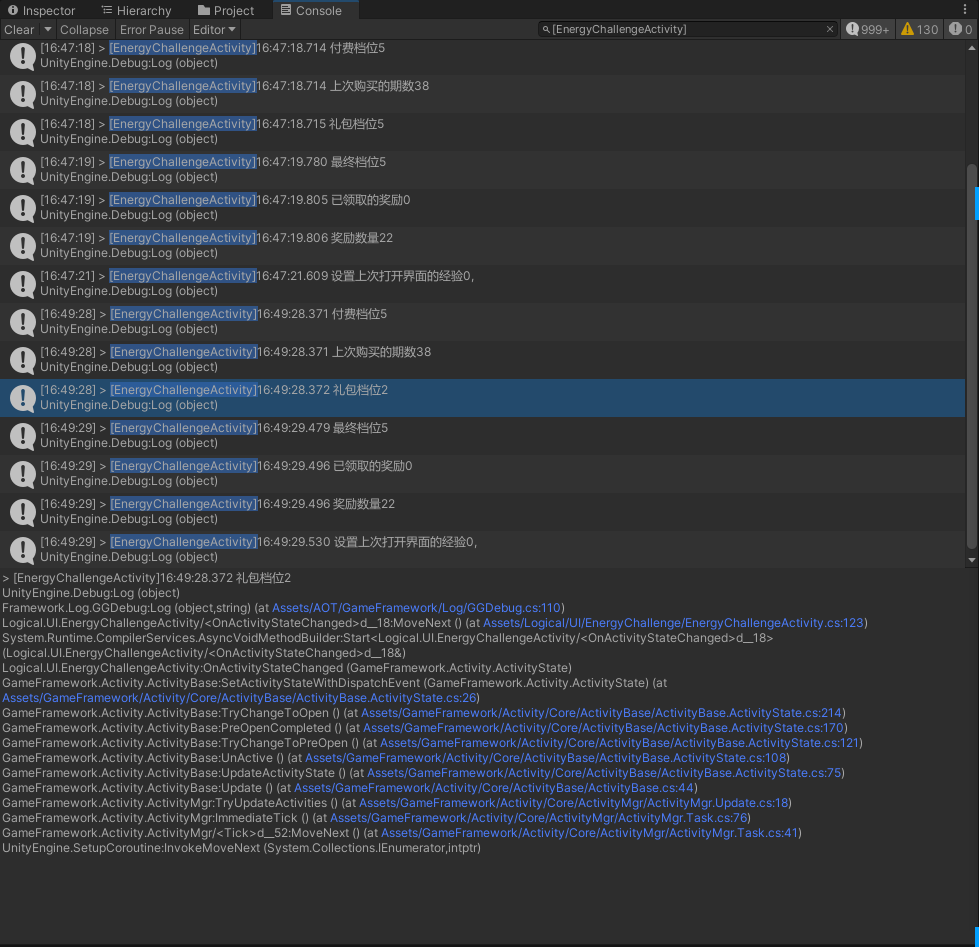Click info icon of 16:47:18 付费档位5 log
Screen dimensions: 979x947
click(x=23, y=56)
